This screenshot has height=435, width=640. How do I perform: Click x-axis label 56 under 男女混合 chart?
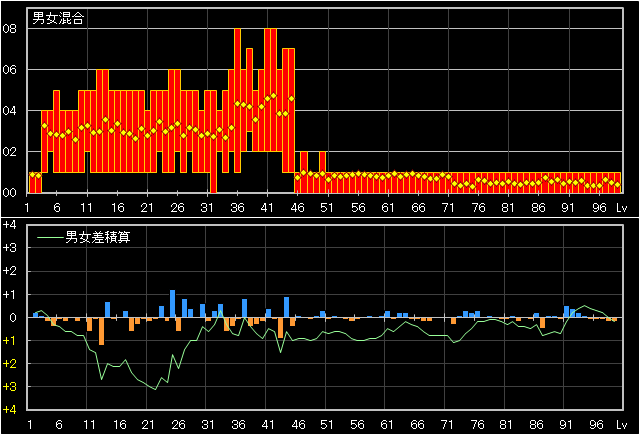pyautogui.click(x=358, y=208)
